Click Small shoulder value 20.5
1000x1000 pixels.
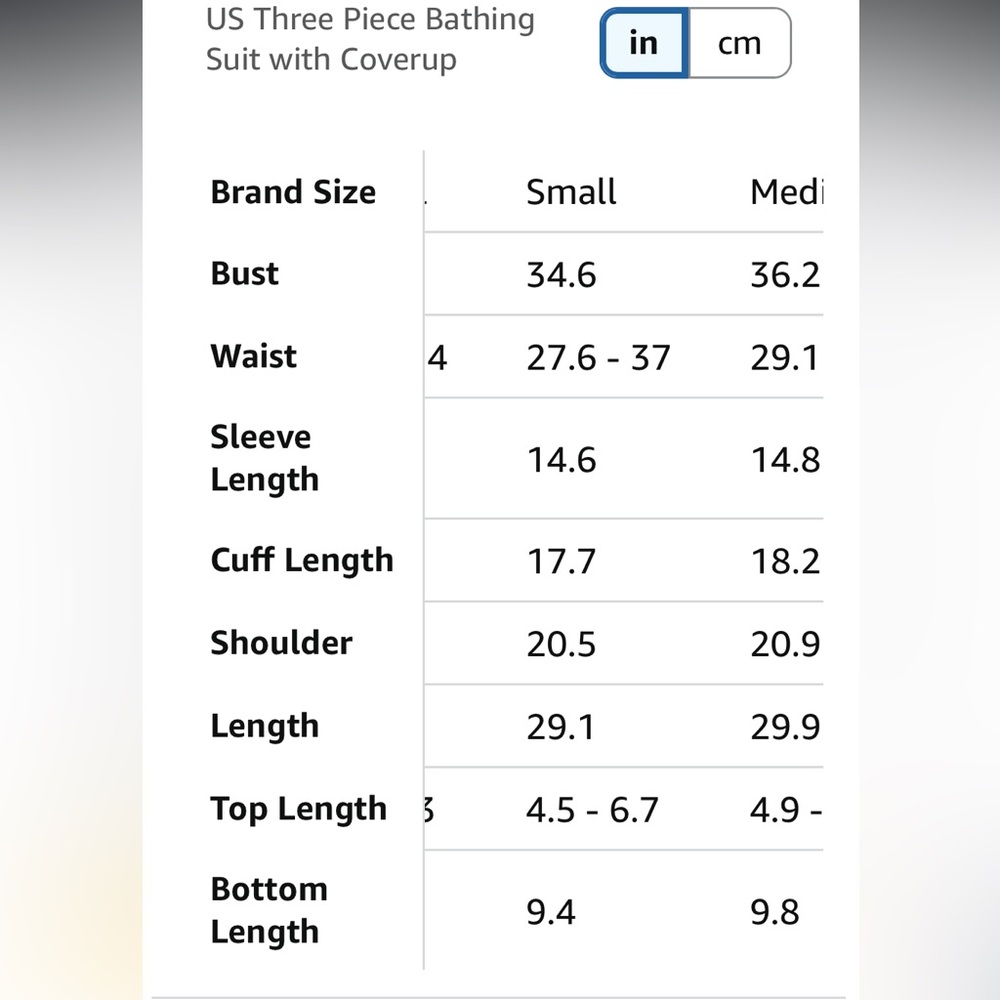click(x=561, y=644)
